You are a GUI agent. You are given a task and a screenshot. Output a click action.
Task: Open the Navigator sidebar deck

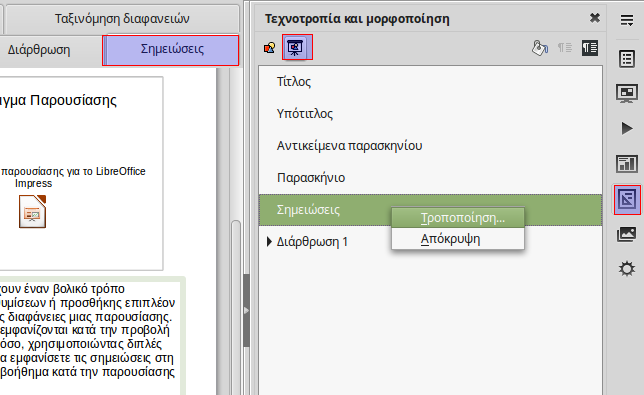tap(627, 269)
